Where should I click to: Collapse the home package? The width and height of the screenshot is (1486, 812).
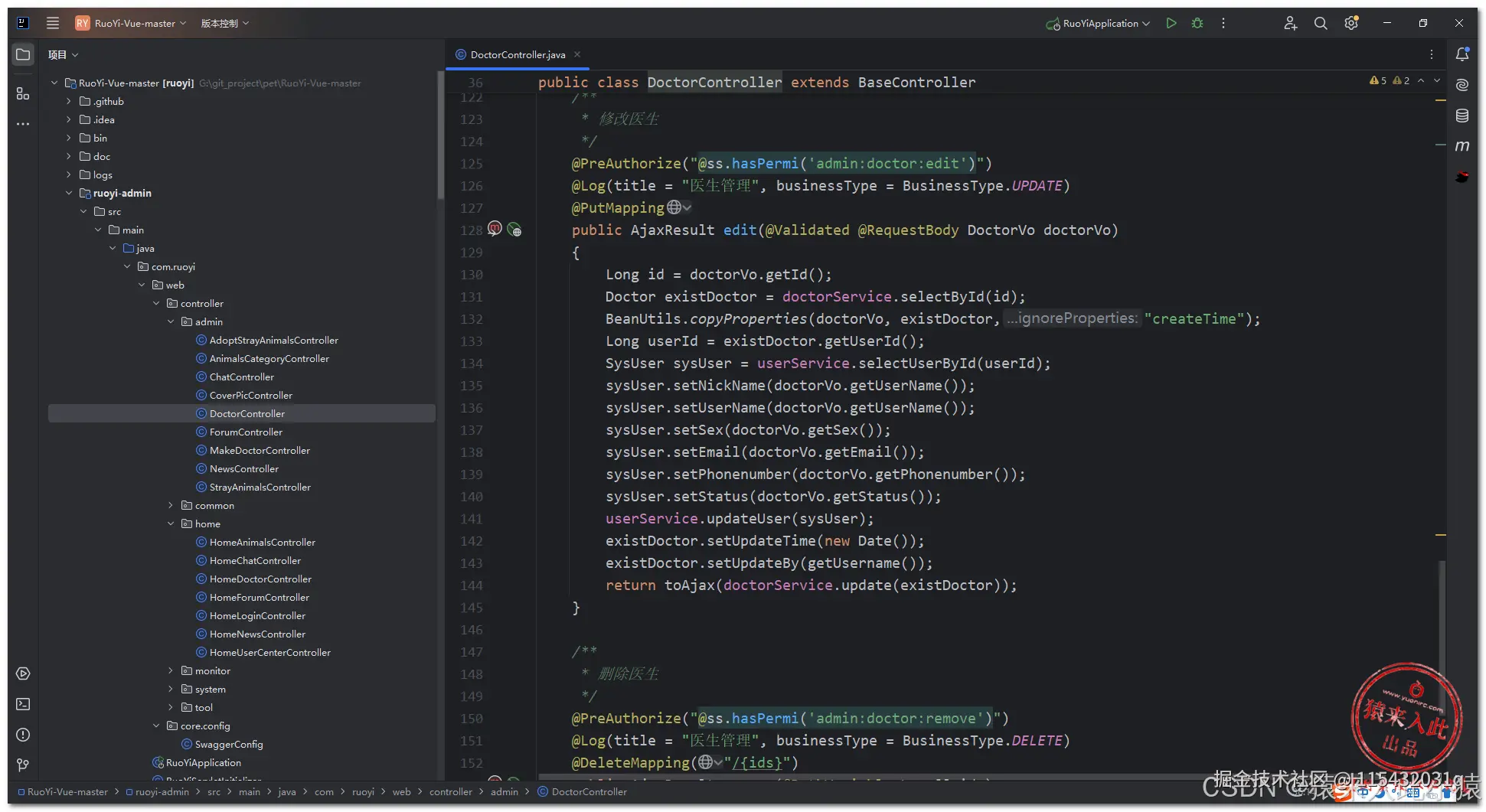pyautogui.click(x=171, y=523)
